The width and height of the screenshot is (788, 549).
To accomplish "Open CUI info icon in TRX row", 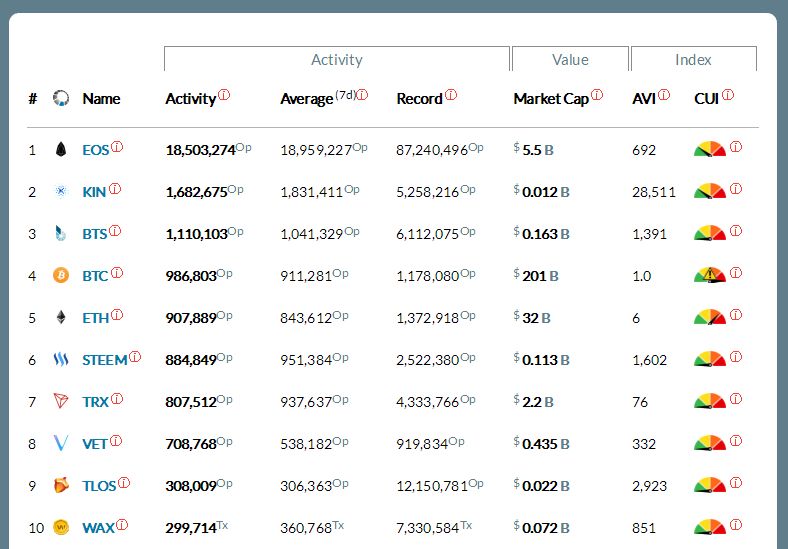I will [x=736, y=399].
